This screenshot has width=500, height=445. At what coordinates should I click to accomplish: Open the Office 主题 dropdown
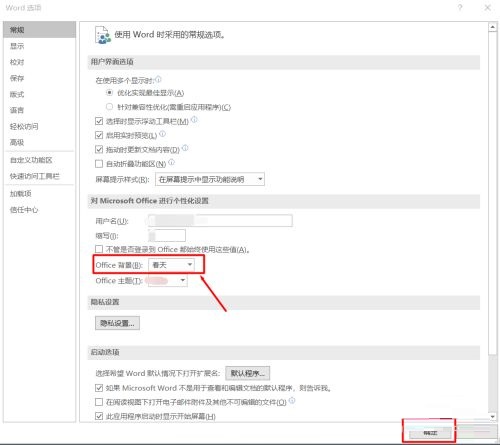click(x=168, y=281)
